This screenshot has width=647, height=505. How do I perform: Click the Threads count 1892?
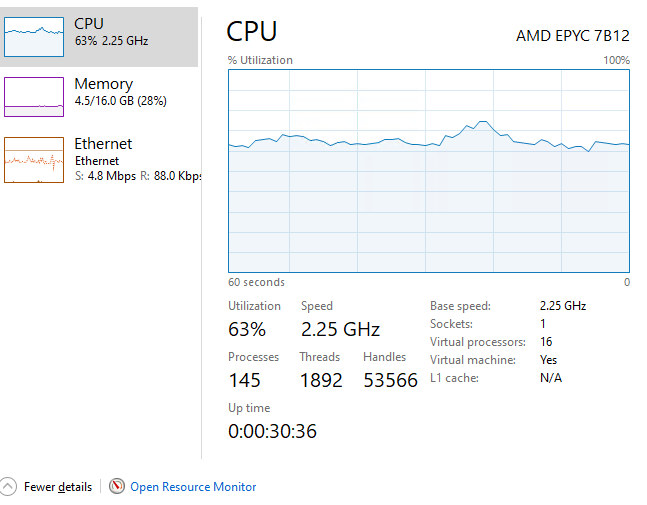coord(321,380)
